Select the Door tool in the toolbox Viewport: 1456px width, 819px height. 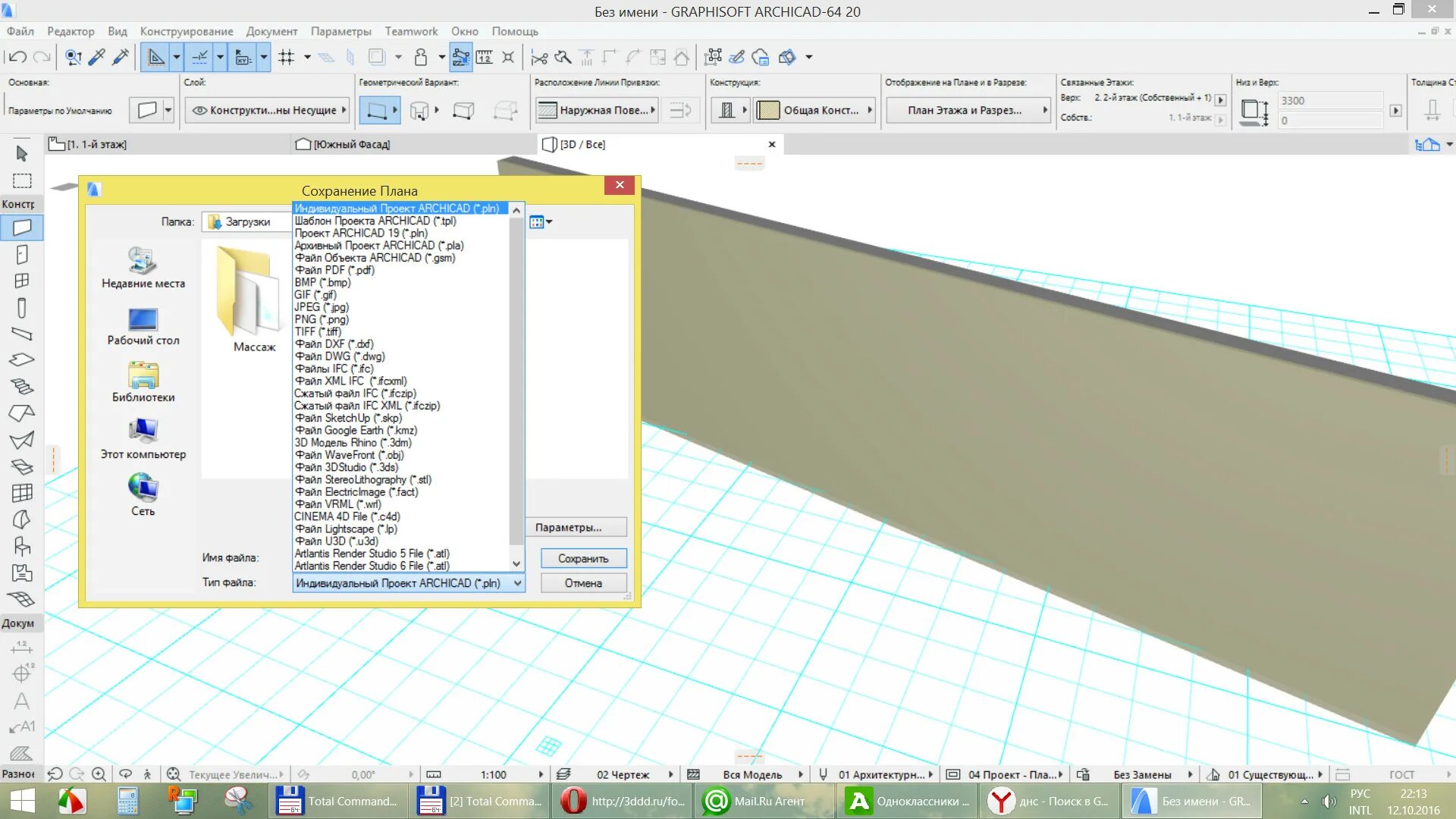(22, 255)
